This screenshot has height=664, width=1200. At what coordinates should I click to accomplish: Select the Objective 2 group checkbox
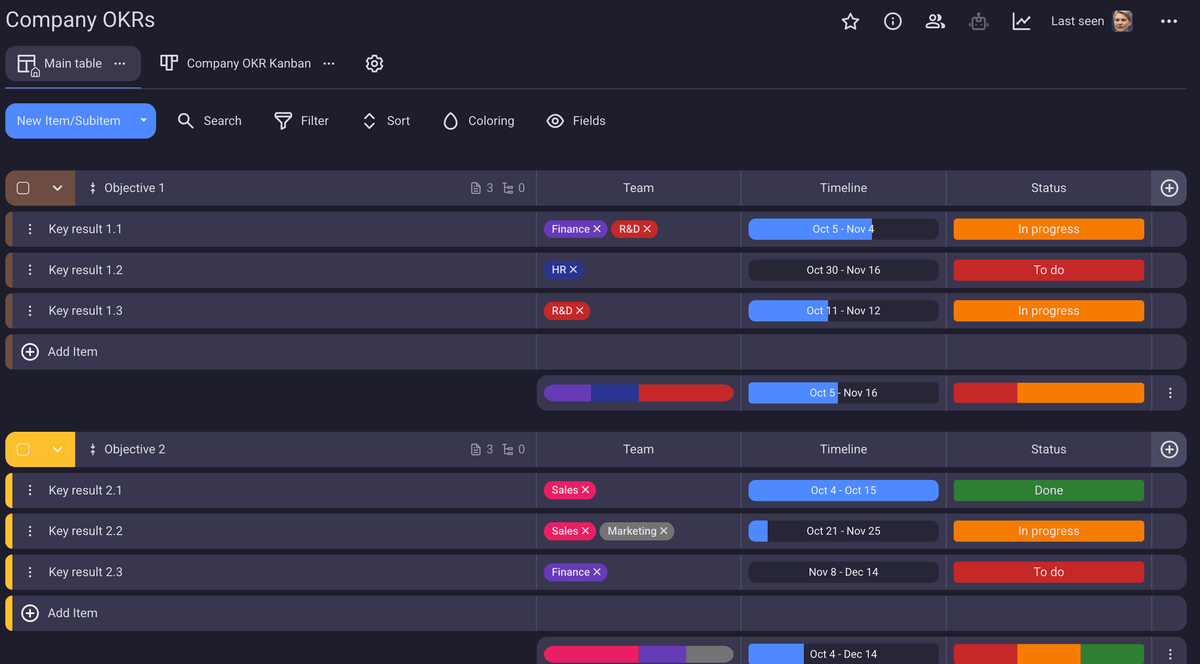coord(21,449)
